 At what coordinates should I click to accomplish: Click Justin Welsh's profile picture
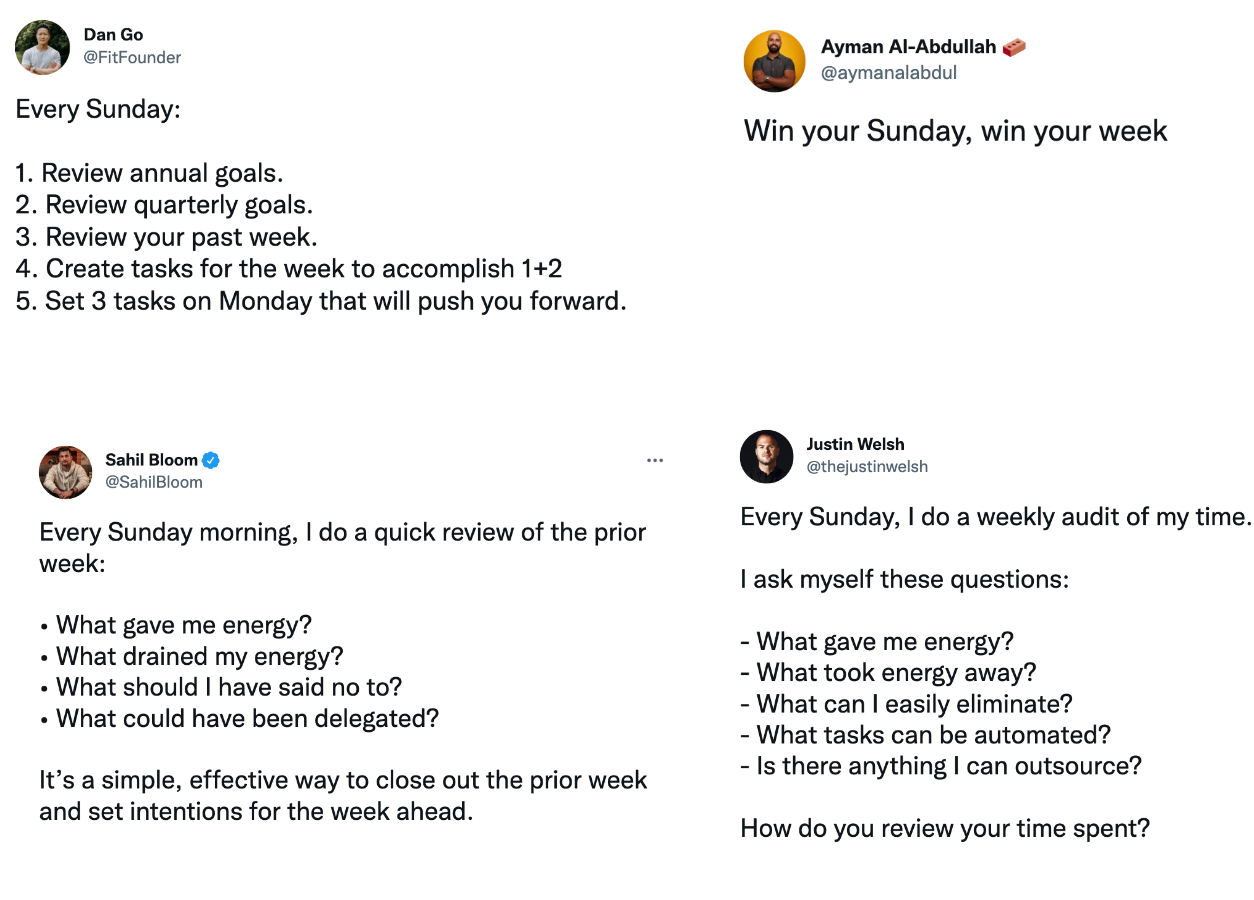(x=767, y=456)
